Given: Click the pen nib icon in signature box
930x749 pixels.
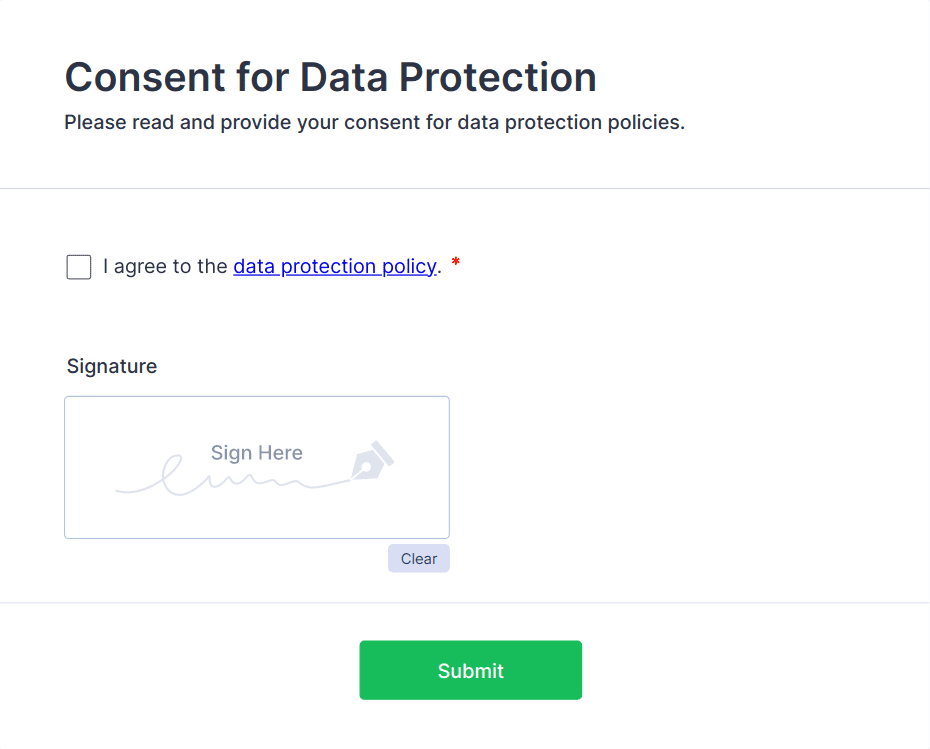Looking at the screenshot, I should point(371,461).
